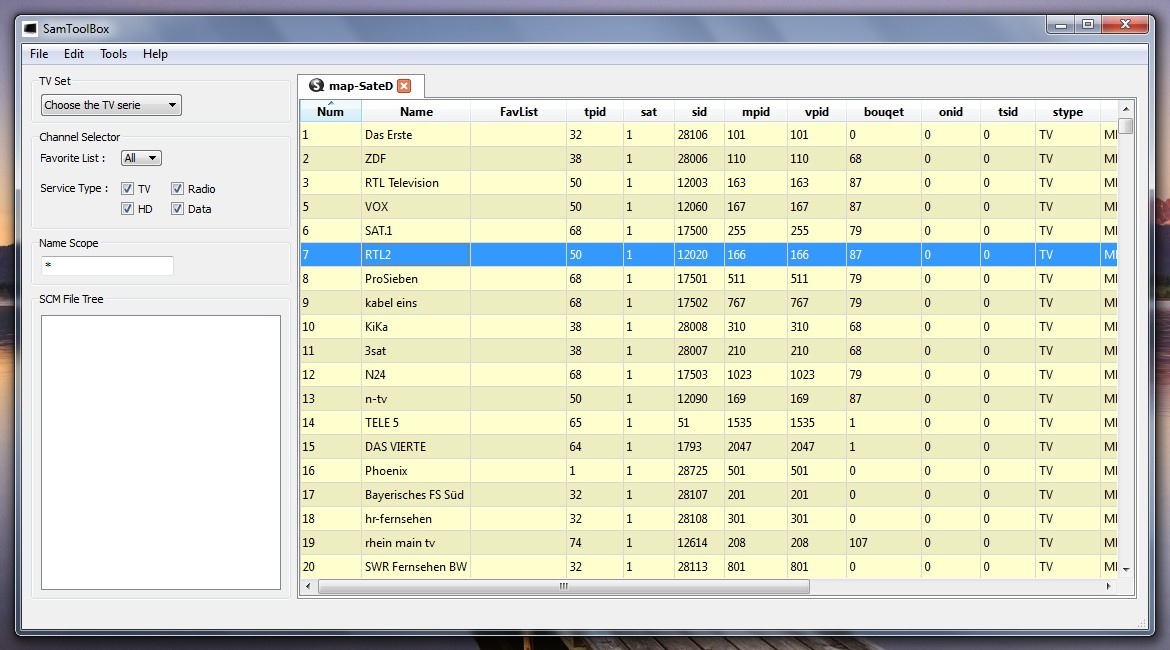1170x650 pixels.
Task: Maximize the SamToolBox window
Action: point(1087,25)
